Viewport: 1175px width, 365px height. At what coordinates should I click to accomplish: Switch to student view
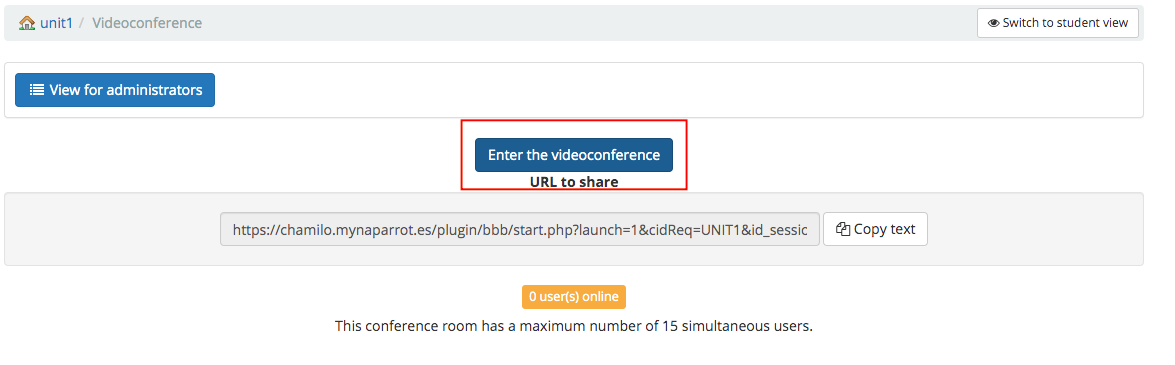pyautogui.click(x=1057, y=23)
